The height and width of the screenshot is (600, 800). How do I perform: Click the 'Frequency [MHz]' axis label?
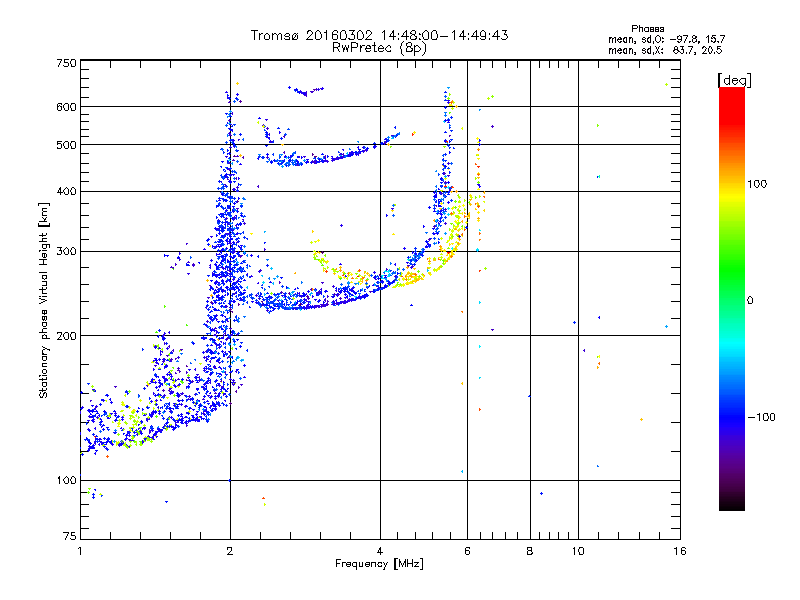pyautogui.click(x=379, y=564)
